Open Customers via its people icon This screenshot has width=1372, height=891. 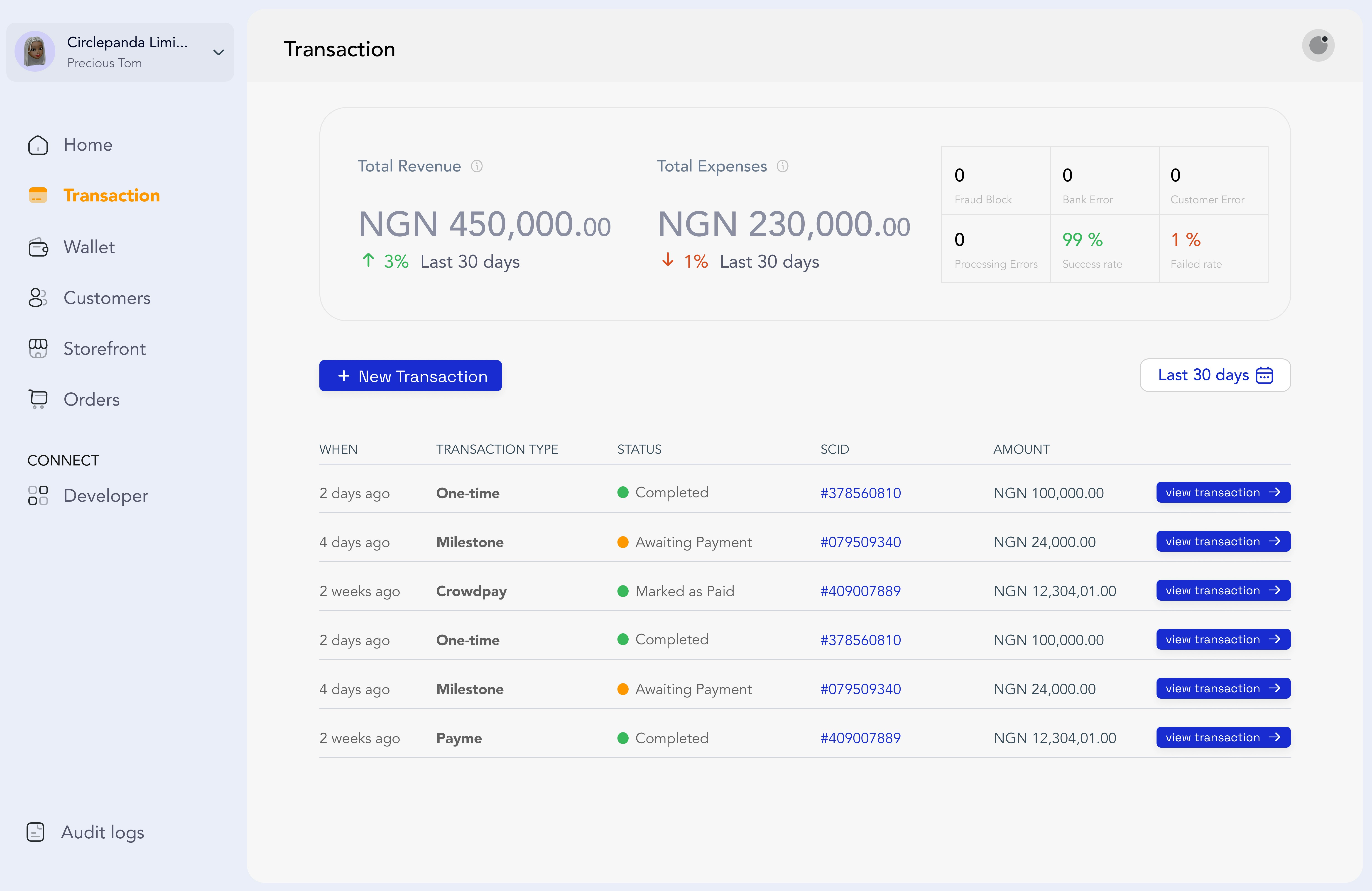pos(38,298)
